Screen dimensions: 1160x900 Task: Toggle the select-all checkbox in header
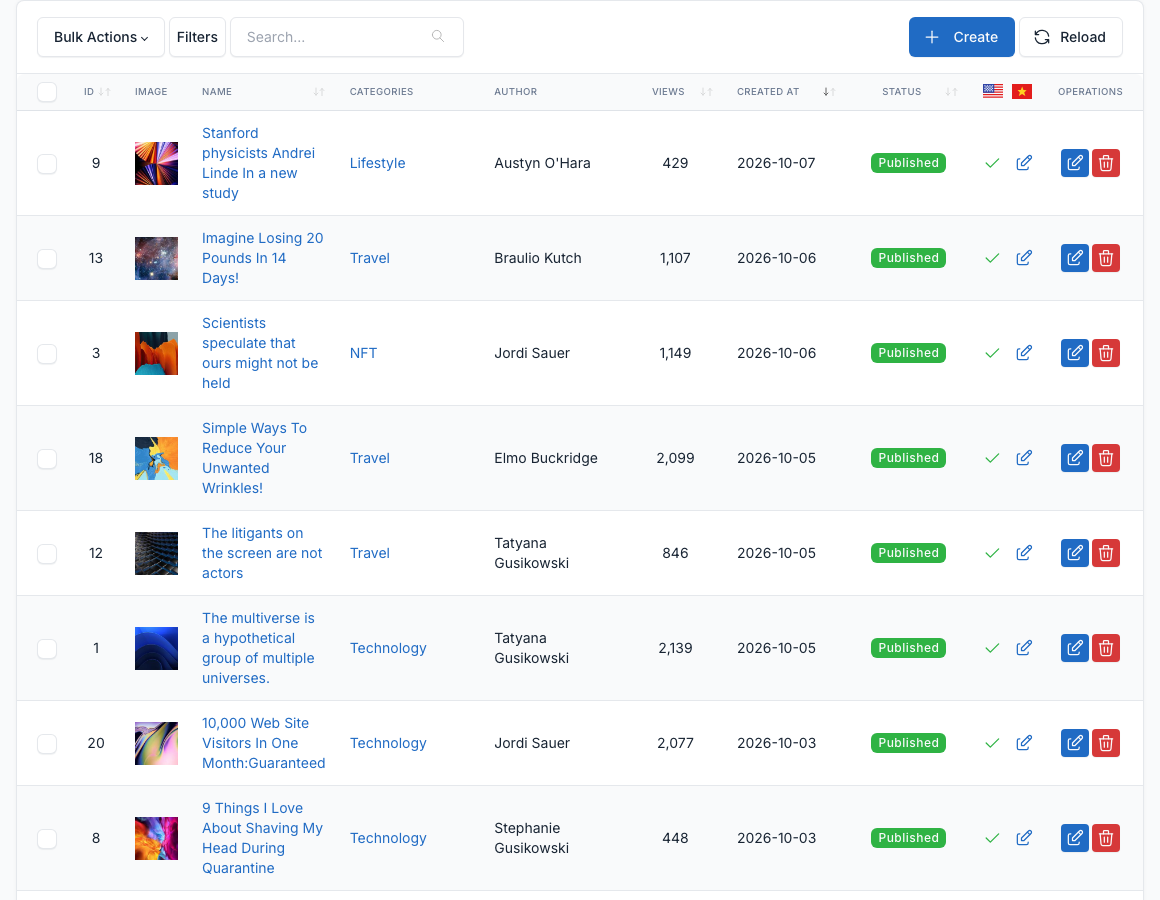tap(47, 92)
